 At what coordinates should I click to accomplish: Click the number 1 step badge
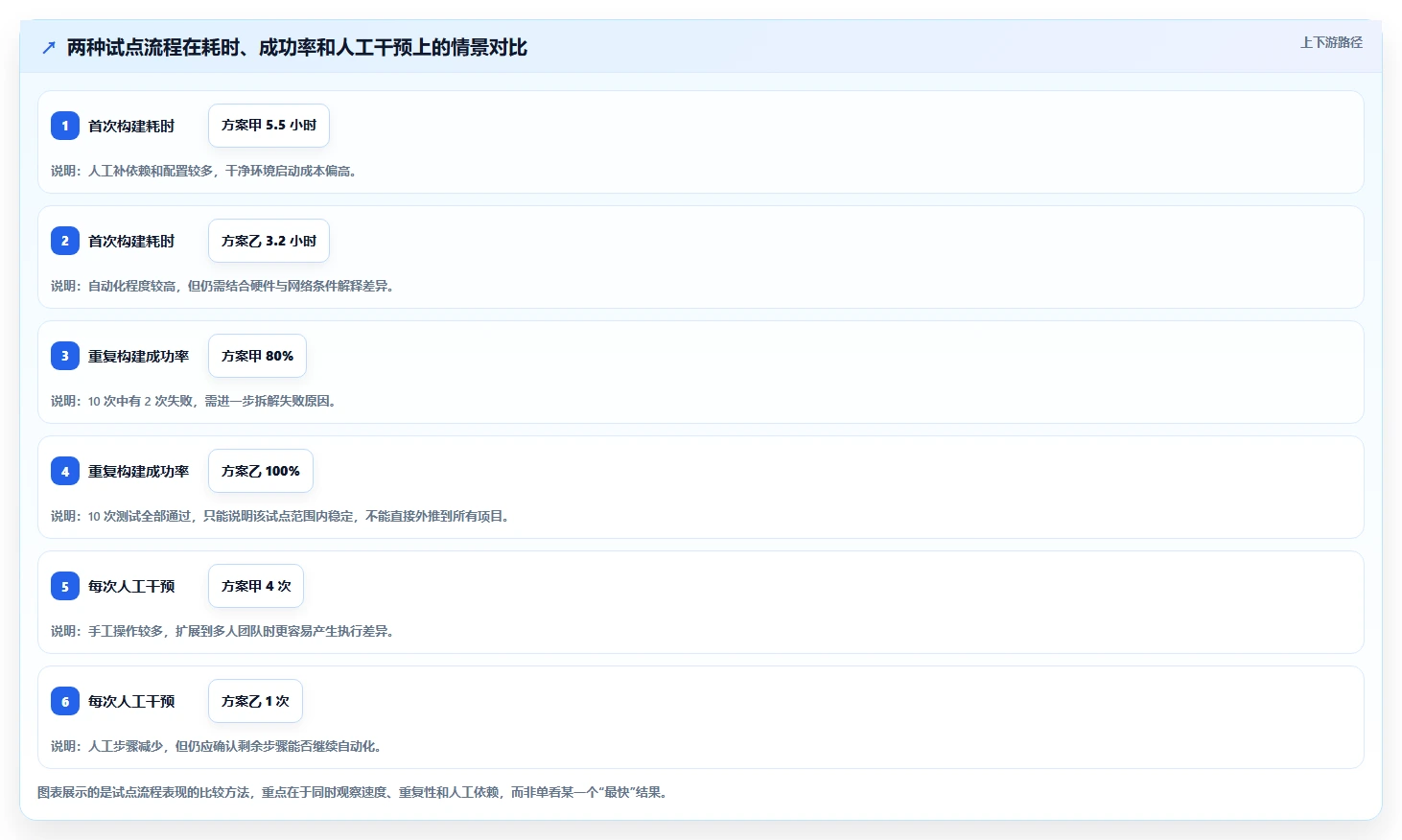65,126
